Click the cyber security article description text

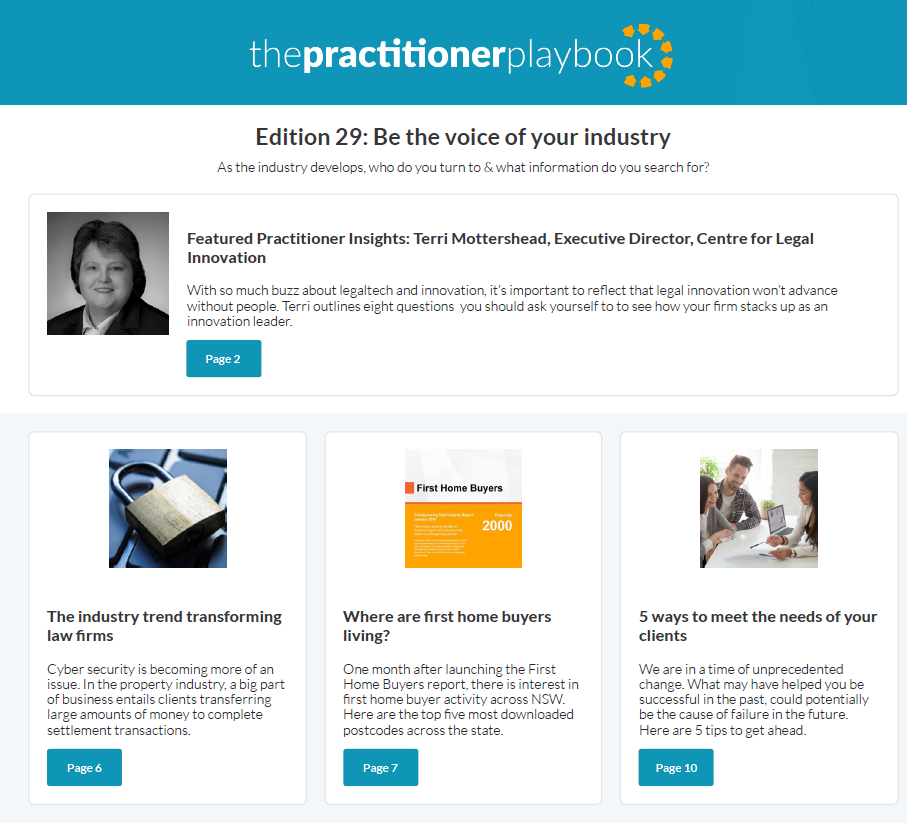pyautogui.click(x=166, y=699)
